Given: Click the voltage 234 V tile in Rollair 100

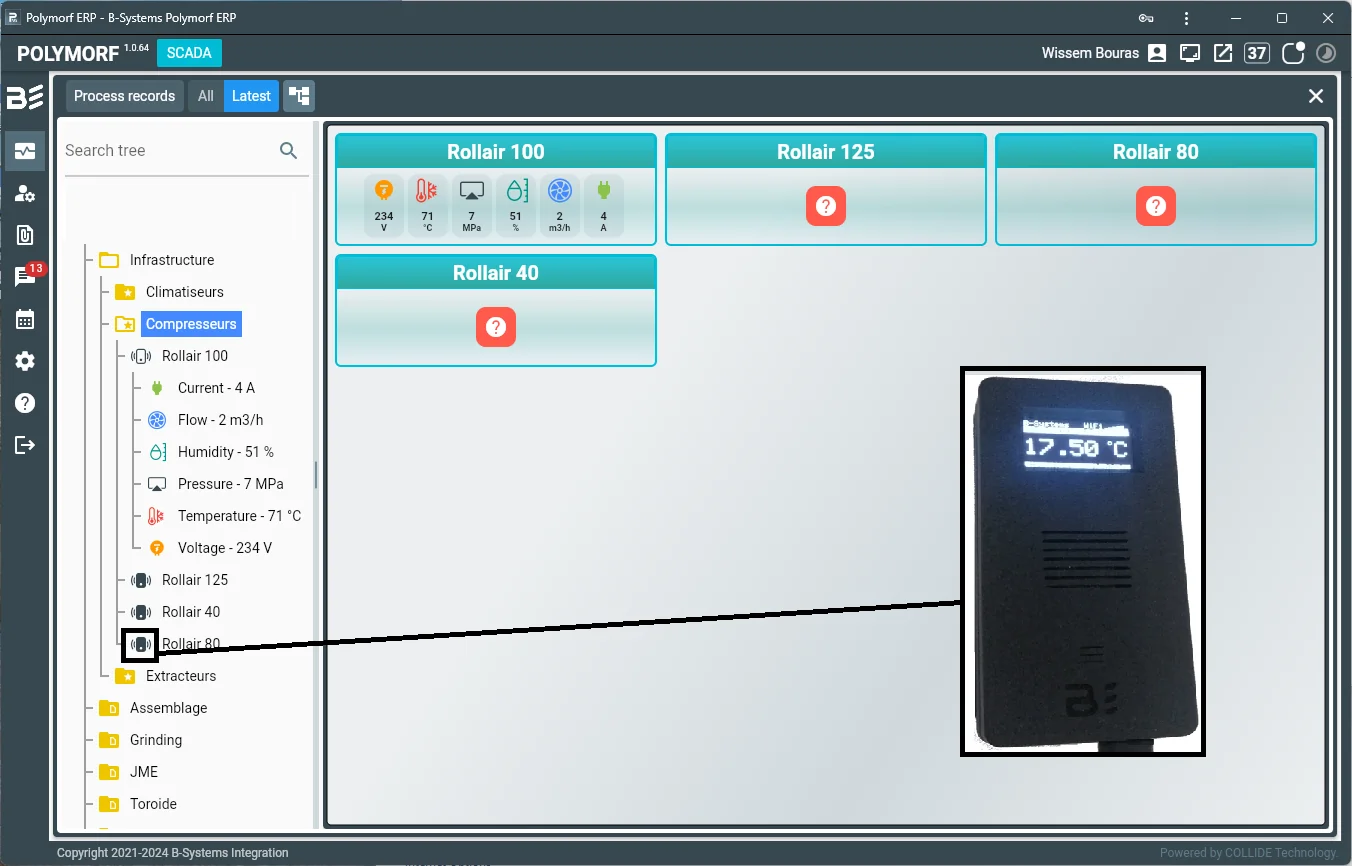Looking at the screenshot, I should (x=384, y=206).
